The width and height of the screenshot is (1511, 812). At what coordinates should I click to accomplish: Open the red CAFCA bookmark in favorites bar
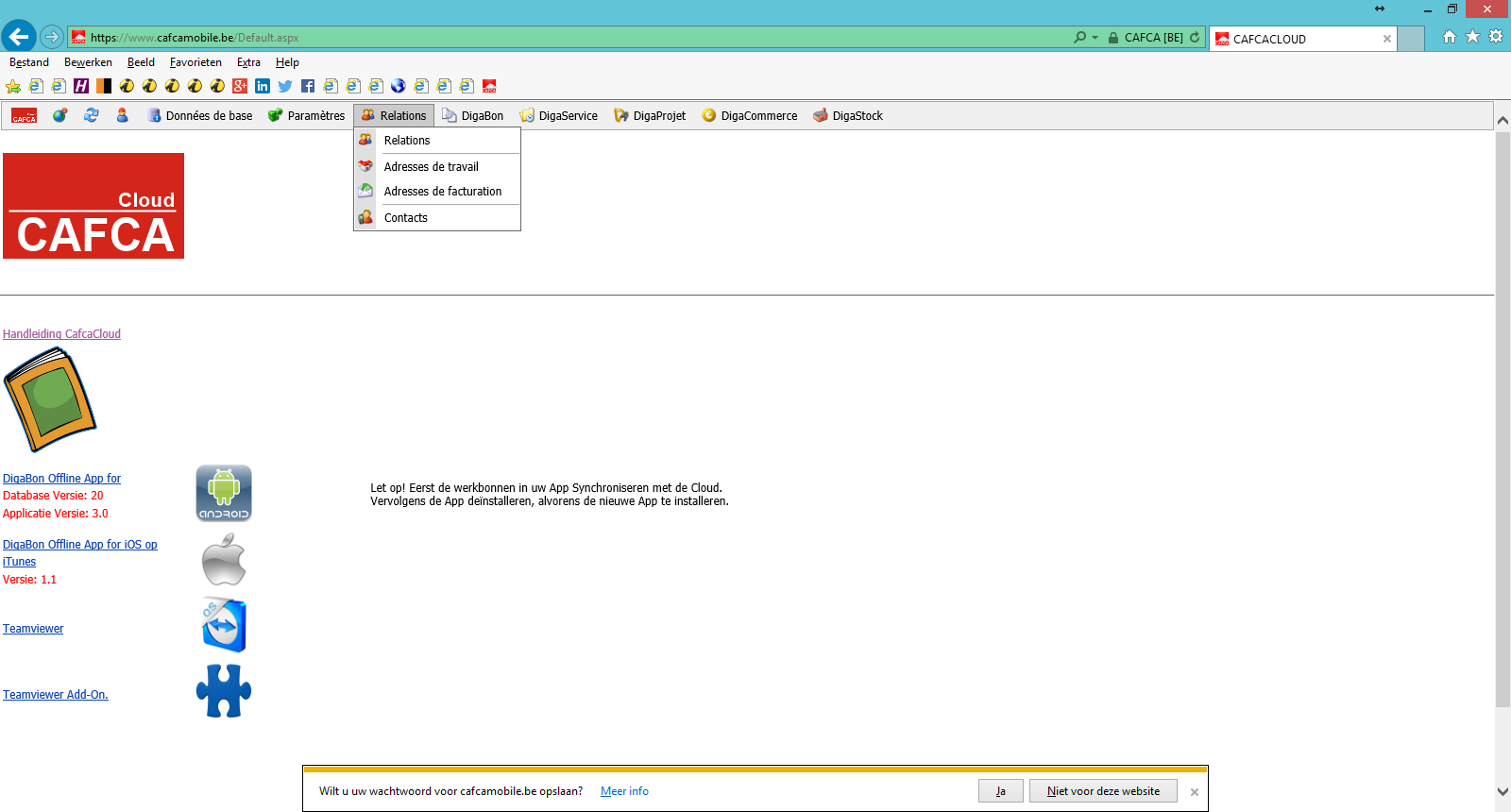pos(489,86)
